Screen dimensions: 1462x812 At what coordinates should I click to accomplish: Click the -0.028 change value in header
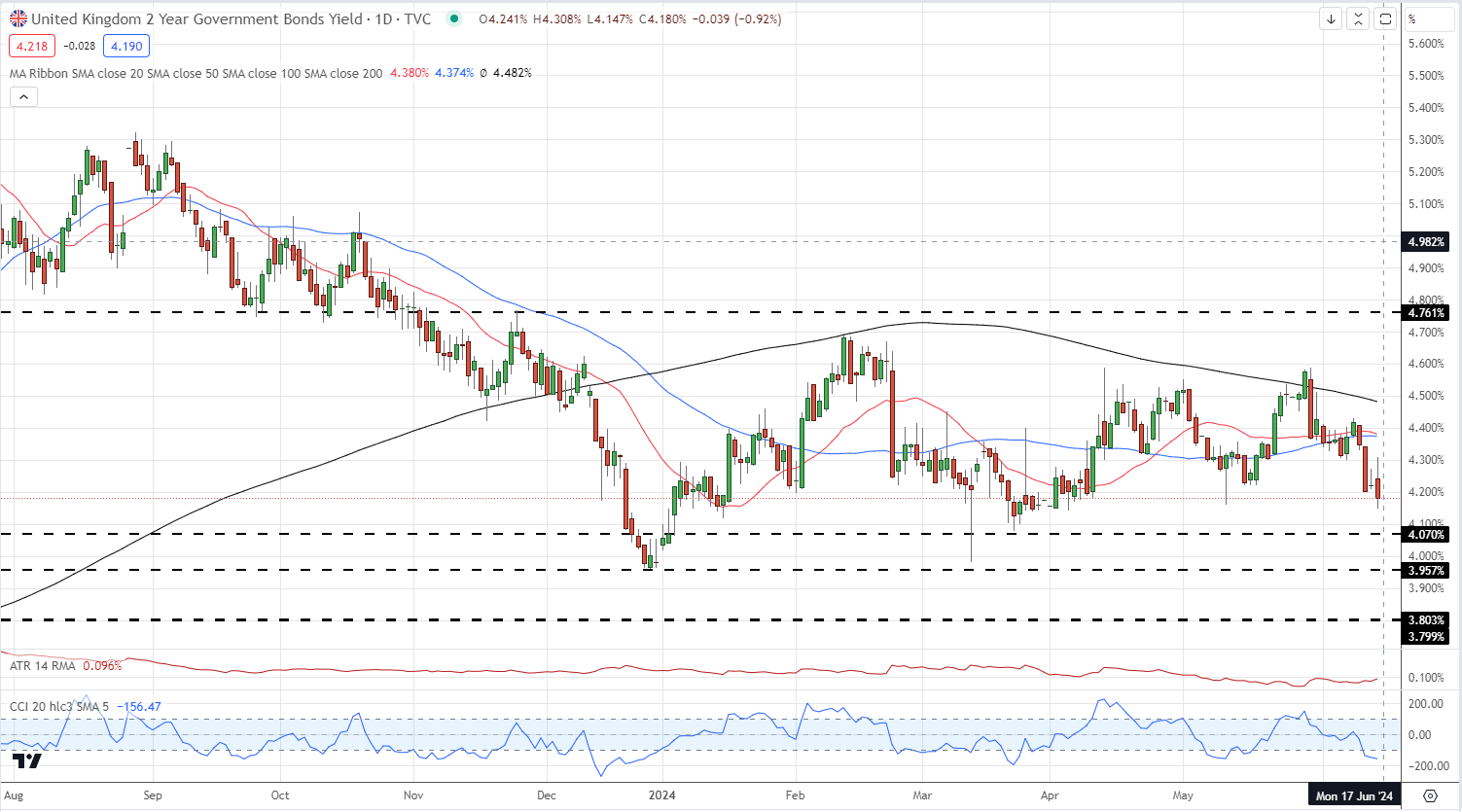click(x=79, y=46)
